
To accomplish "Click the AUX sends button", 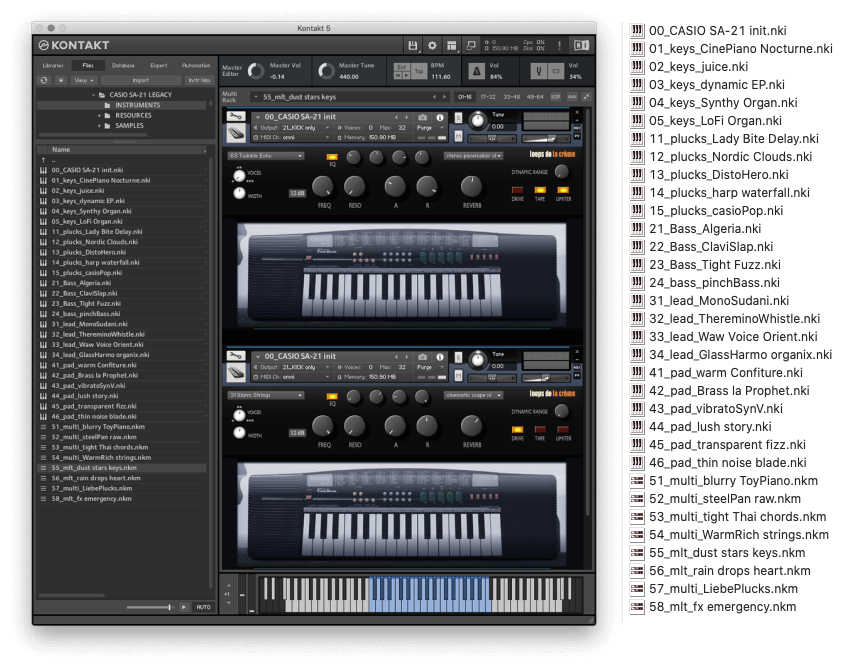I will click(572, 97).
